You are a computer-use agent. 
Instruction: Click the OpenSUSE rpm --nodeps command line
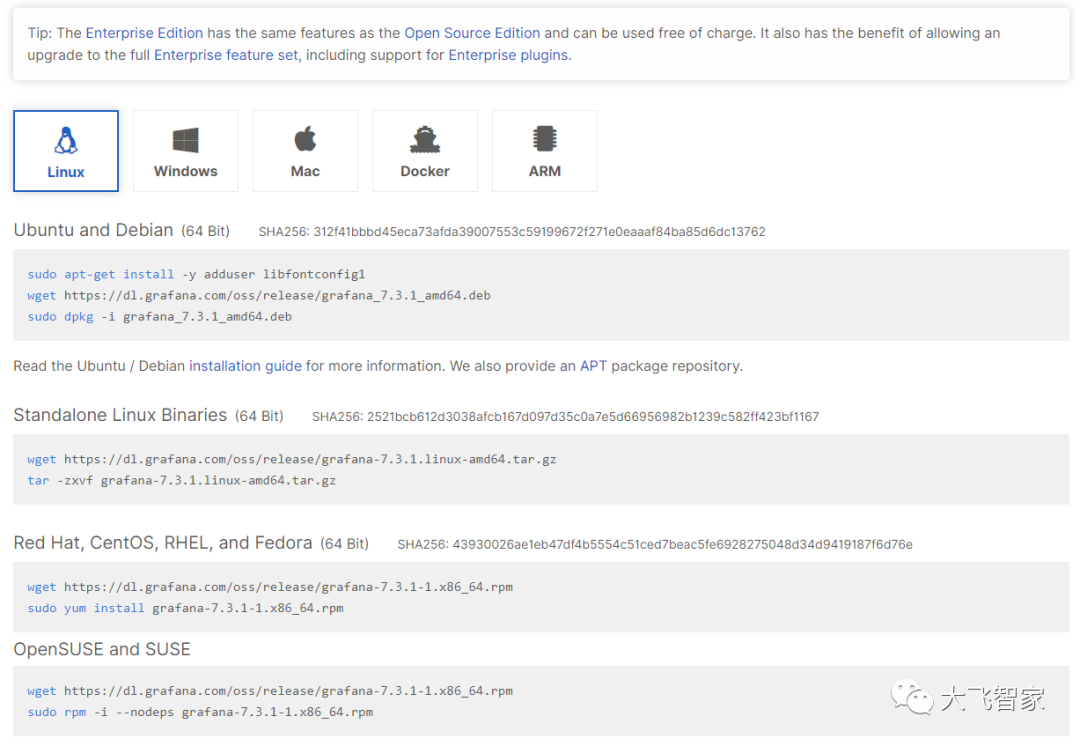click(x=200, y=712)
